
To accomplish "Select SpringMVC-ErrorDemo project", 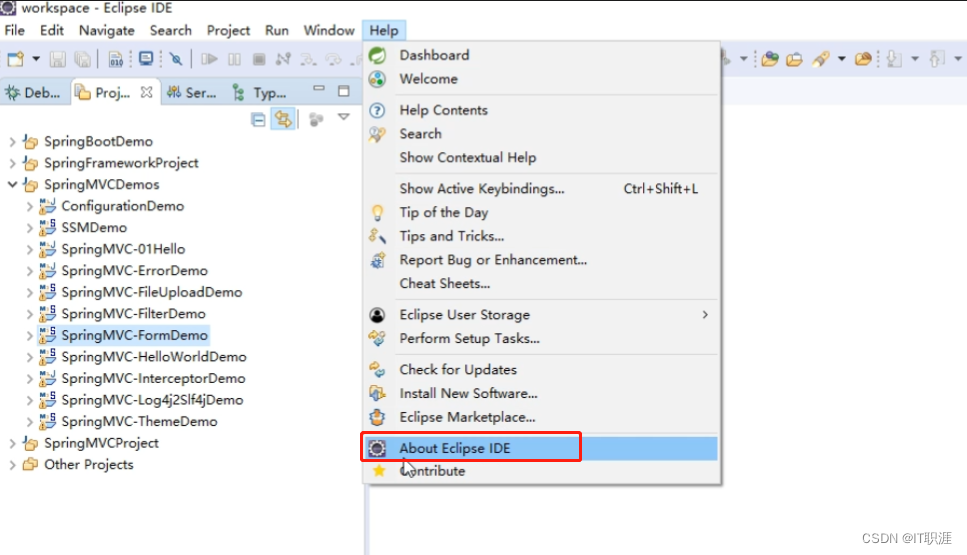I will pos(134,271).
